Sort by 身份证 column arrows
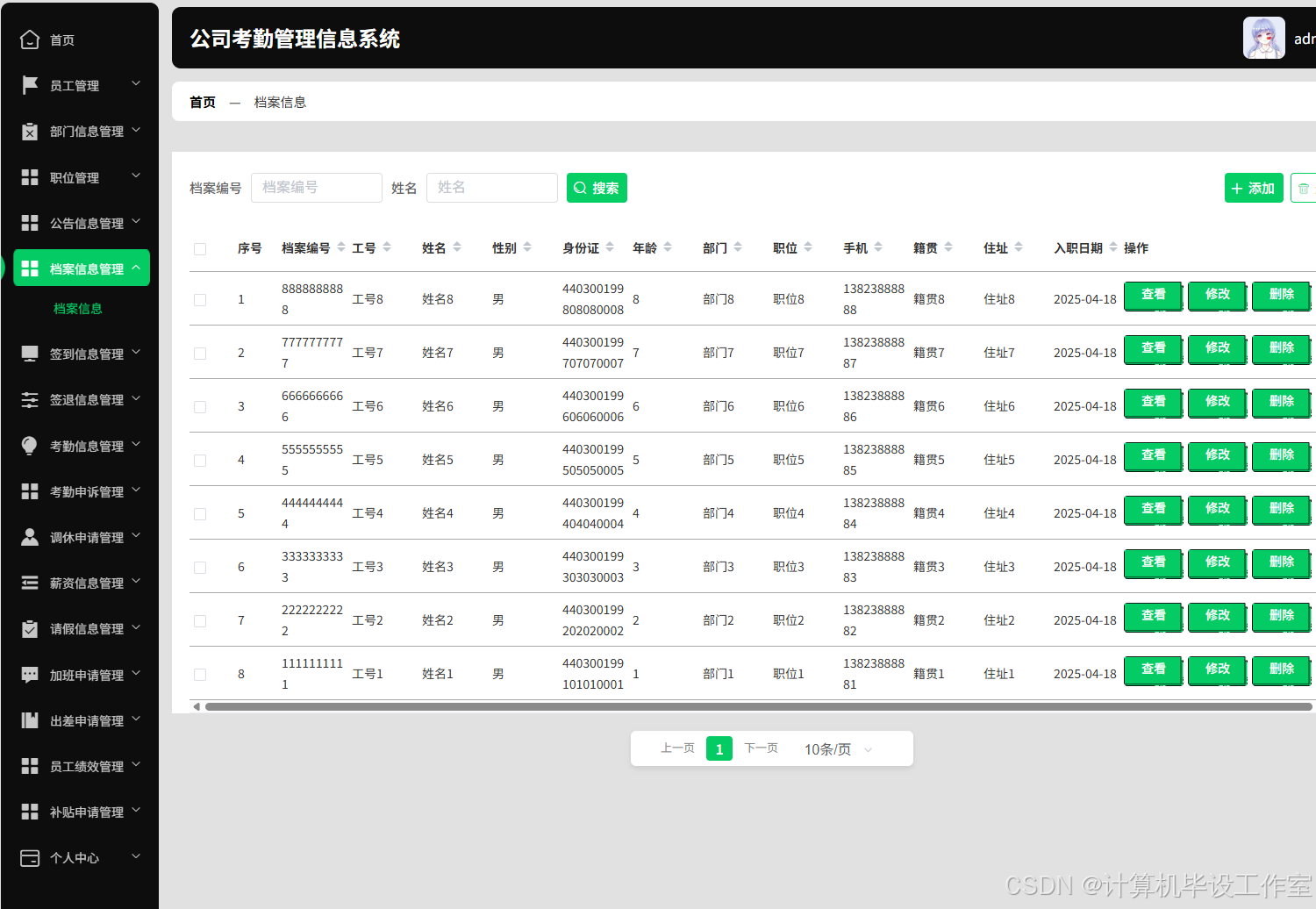This screenshot has height=909, width=1316. pos(610,247)
